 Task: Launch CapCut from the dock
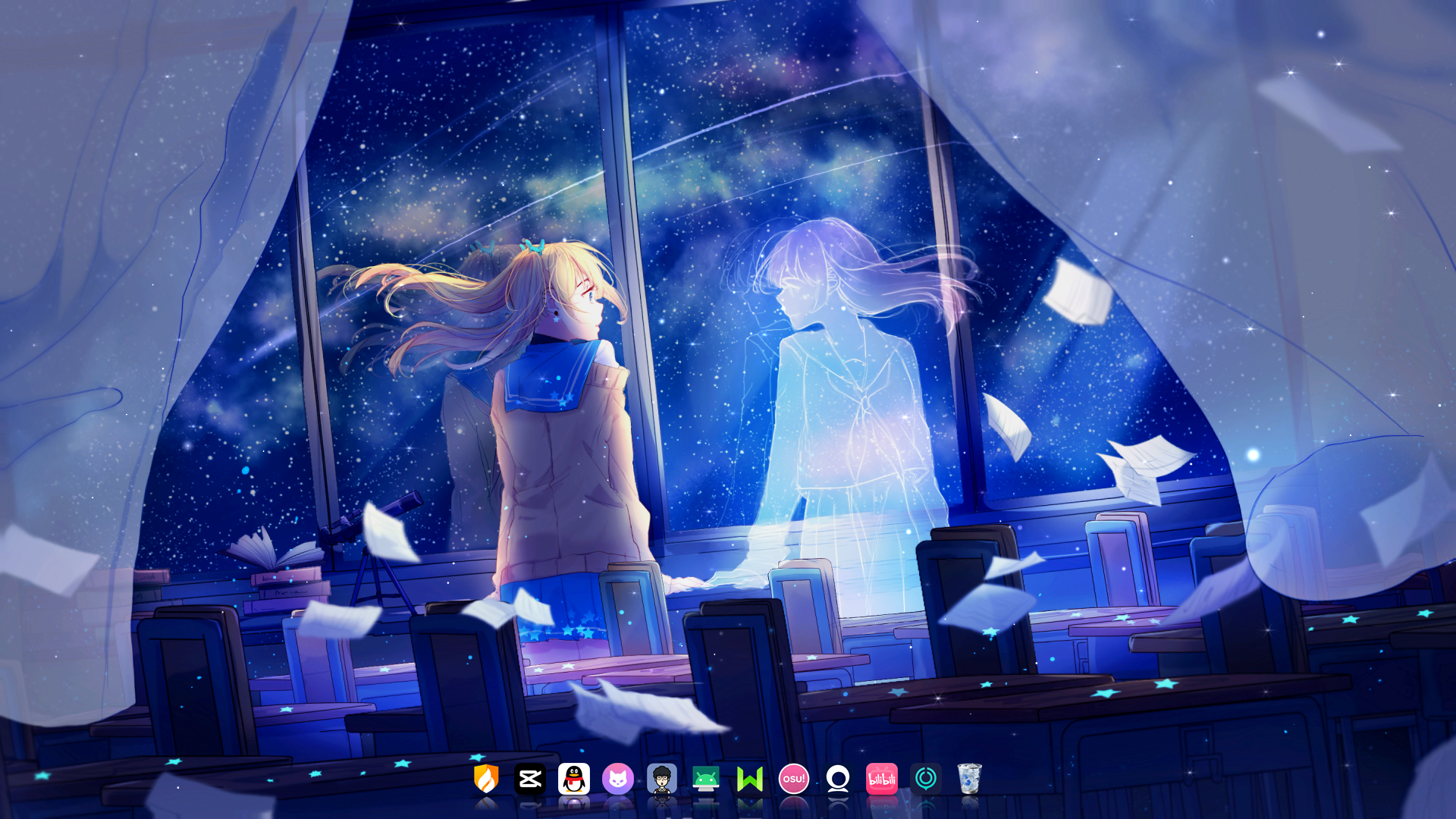[x=530, y=779]
